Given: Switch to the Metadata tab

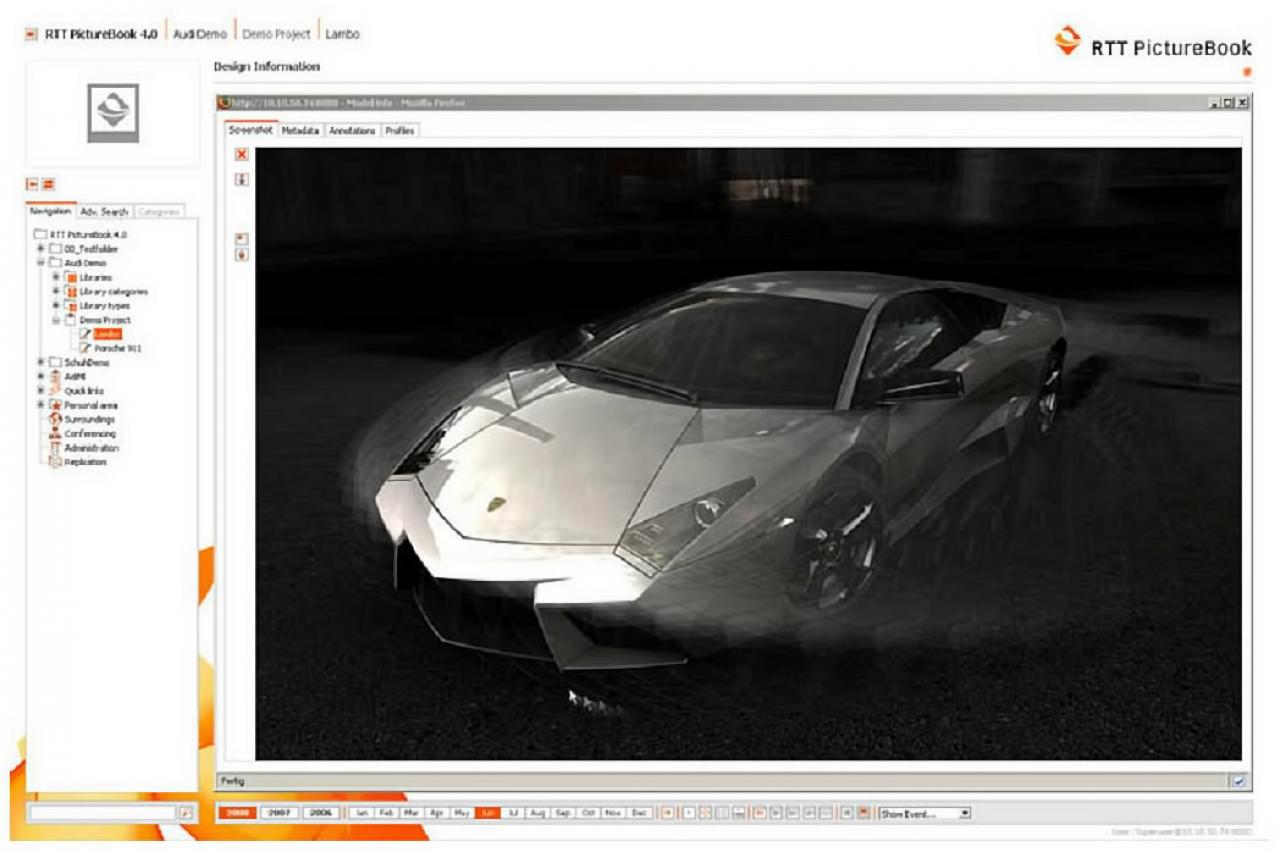Looking at the screenshot, I should coord(300,130).
